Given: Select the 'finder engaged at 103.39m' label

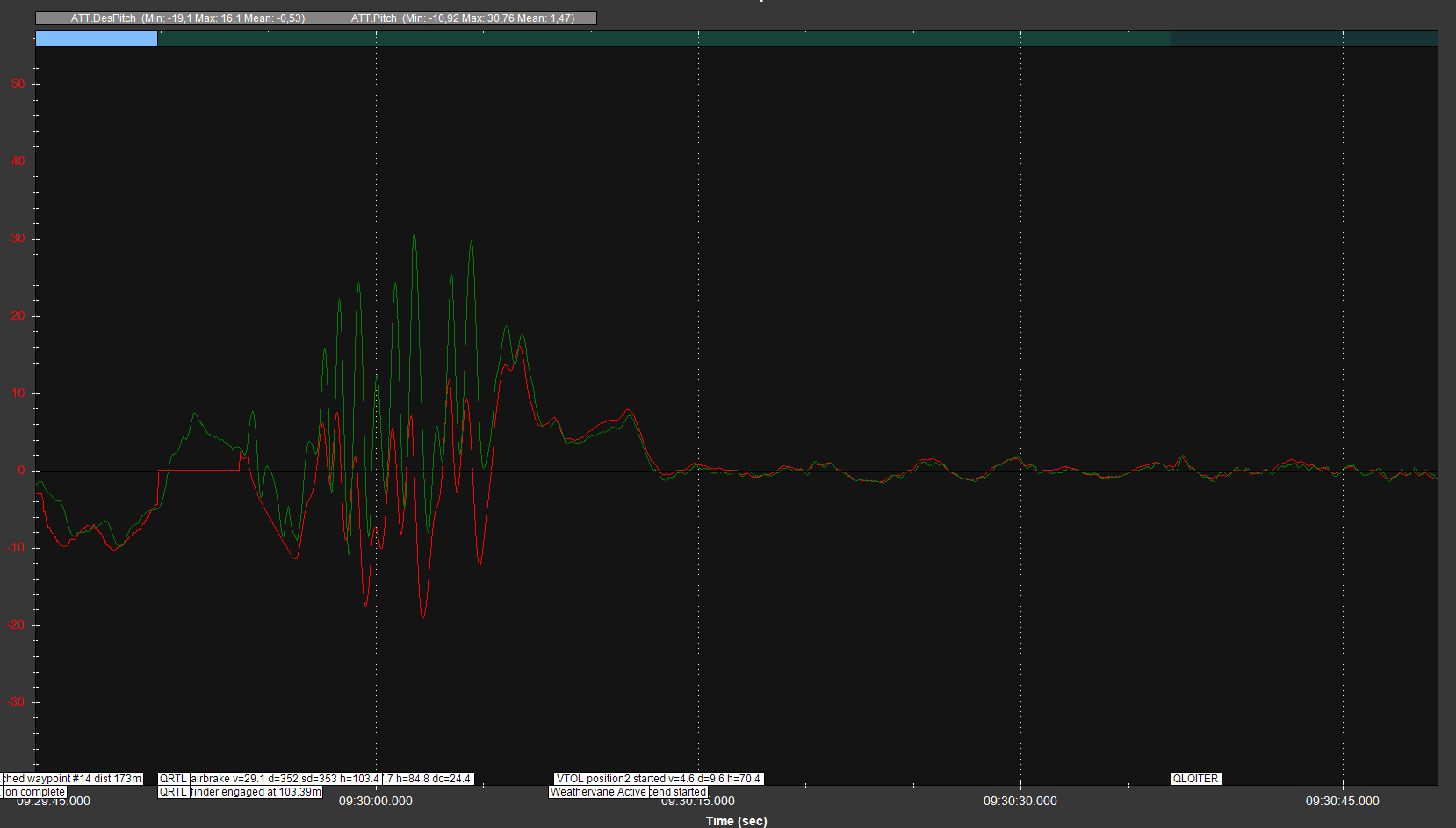Looking at the screenshot, I should [256, 792].
